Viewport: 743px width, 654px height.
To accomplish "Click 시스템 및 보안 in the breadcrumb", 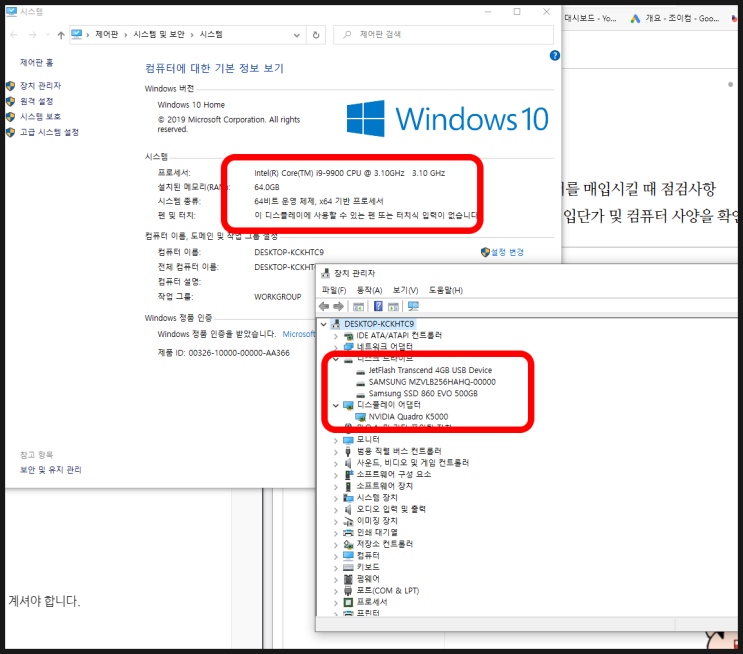I will point(159,35).
